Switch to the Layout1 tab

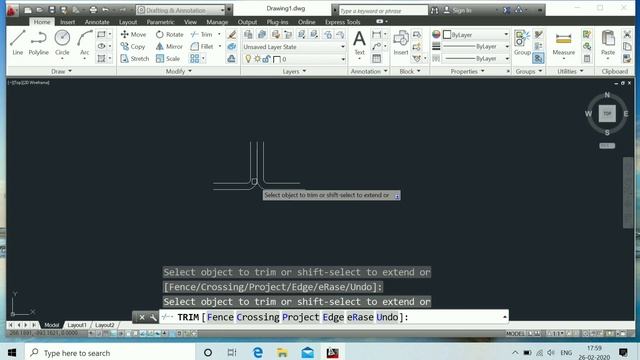tap(77, 325)
